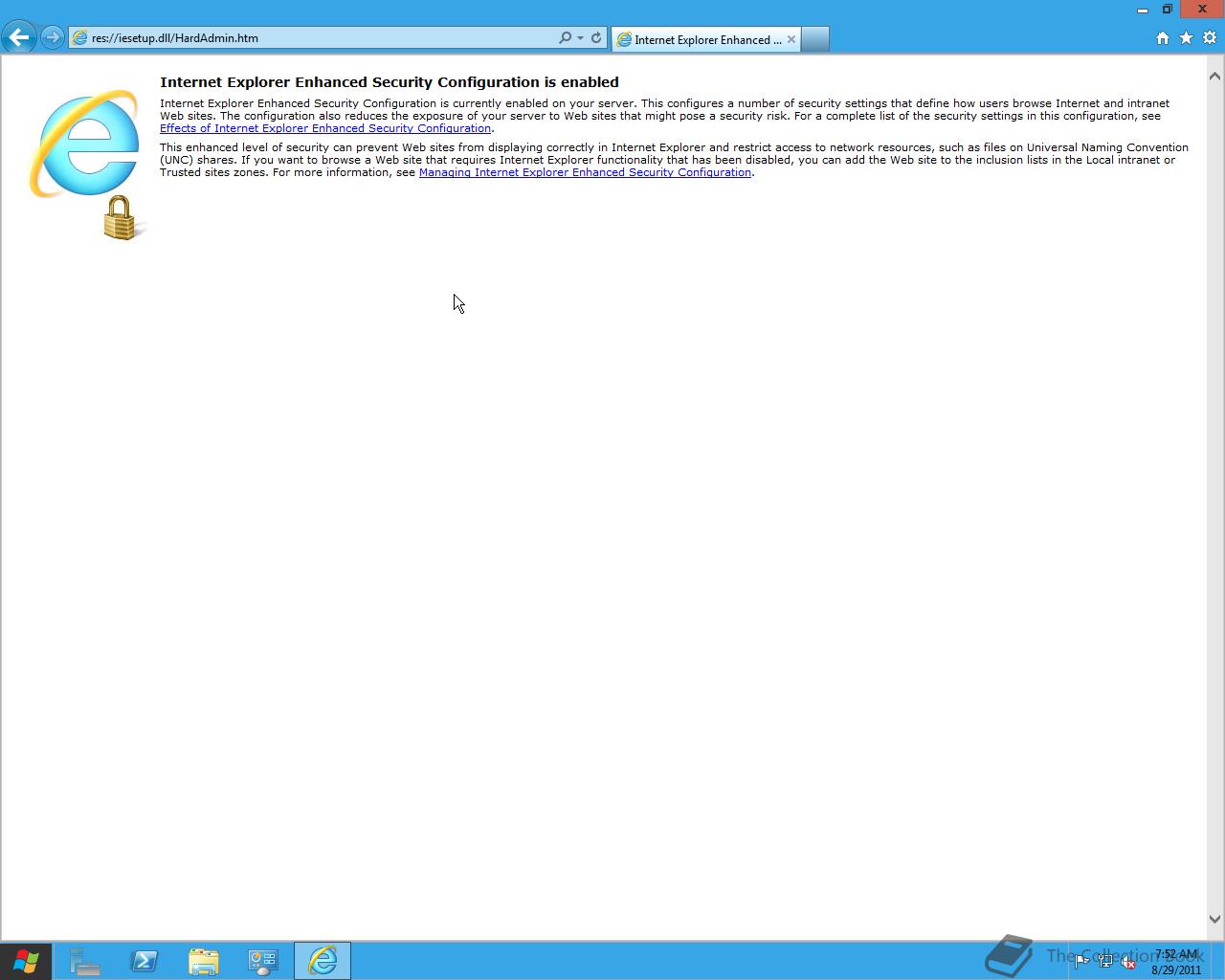1225x980 pixels.
Task: Click the Internet Explorer taskbar button
Action: 323,961
